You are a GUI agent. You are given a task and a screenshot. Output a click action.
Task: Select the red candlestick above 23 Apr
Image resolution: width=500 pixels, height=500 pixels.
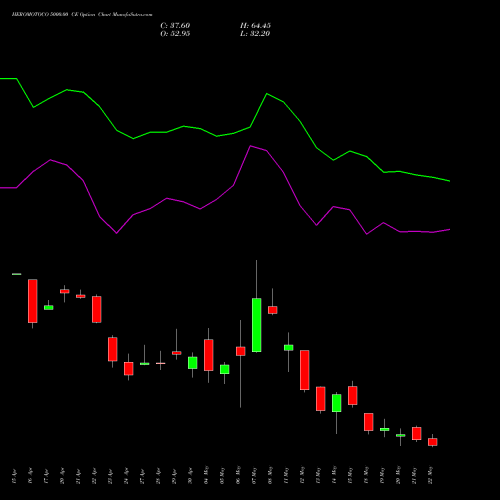click(113, 349)
